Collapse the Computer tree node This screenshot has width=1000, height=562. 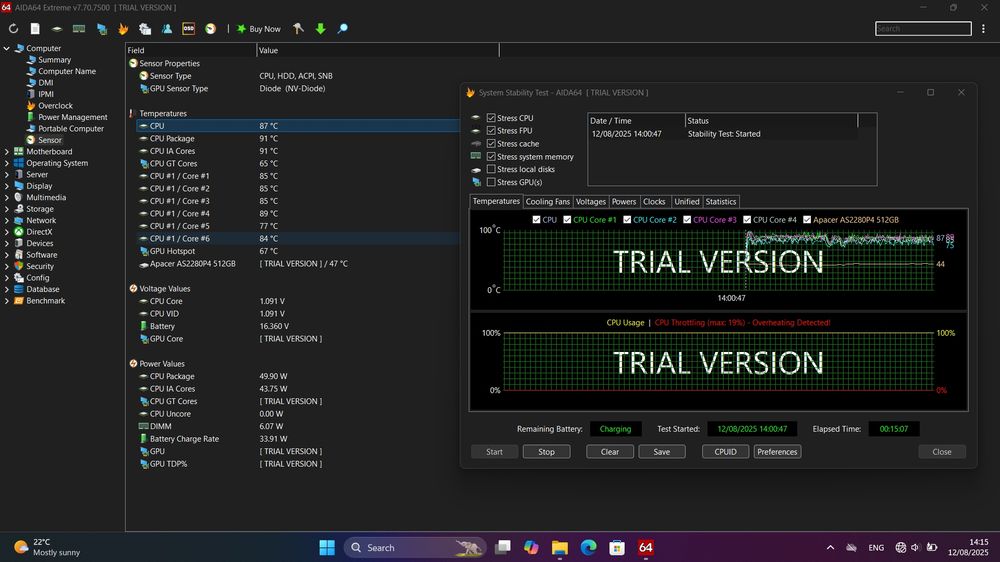(7, 48)
